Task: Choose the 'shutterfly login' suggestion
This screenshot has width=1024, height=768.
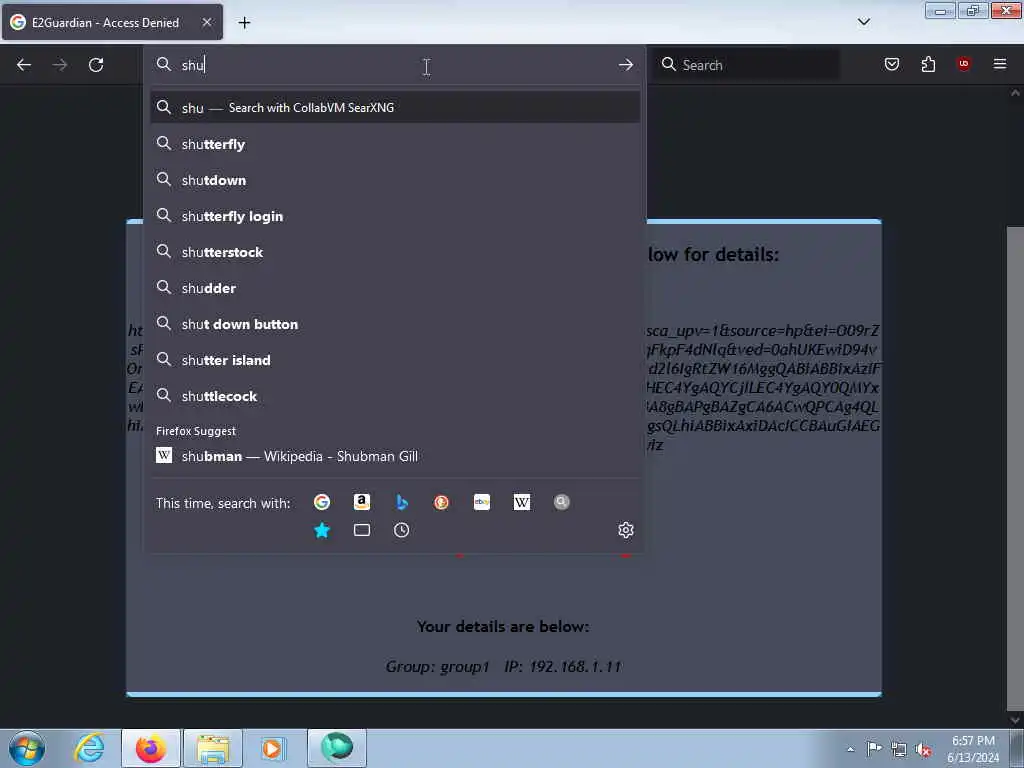Action: [x=395, y=216]
